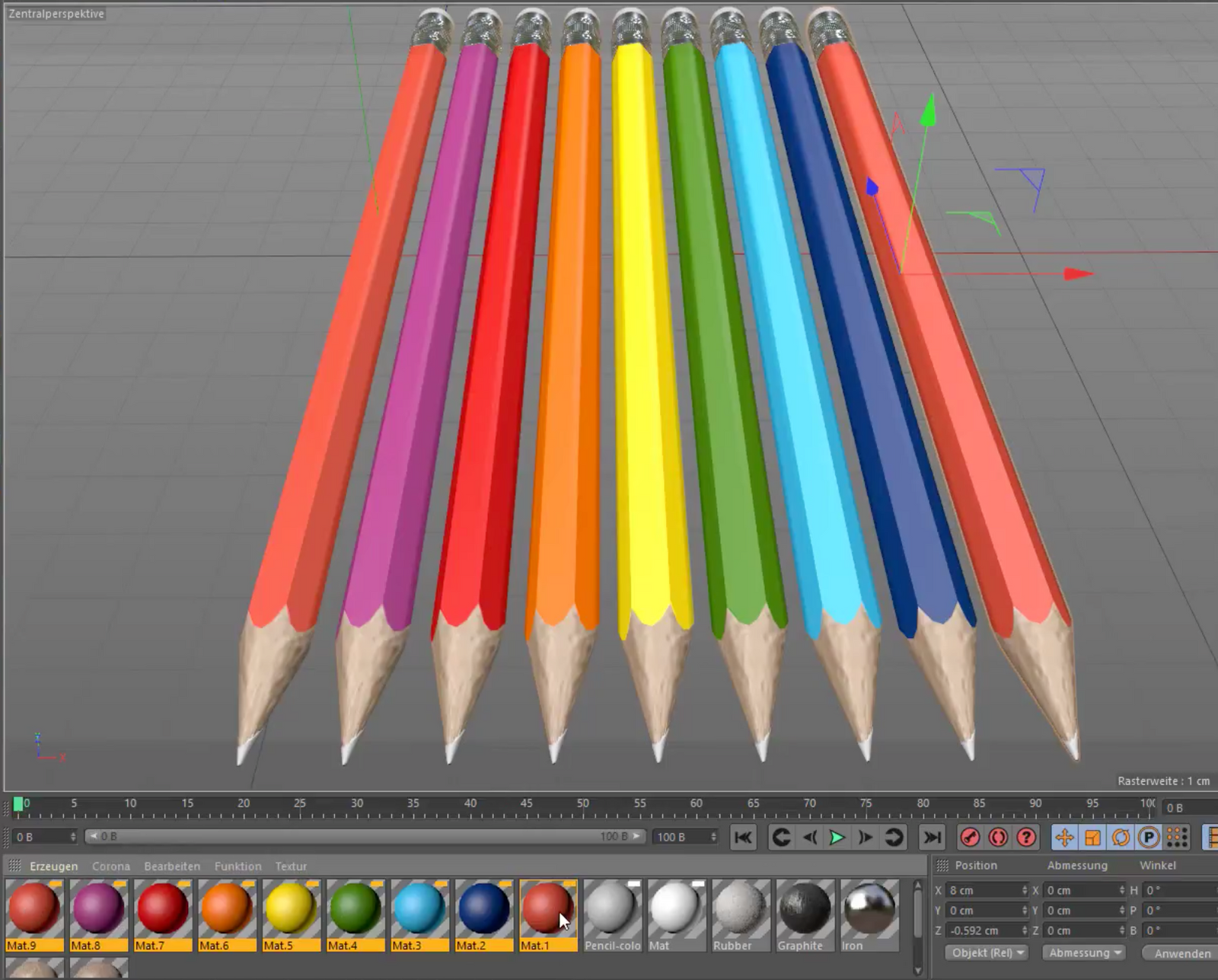
Task: Jump to the end of the animation
Action: click(x=932, y=838)
